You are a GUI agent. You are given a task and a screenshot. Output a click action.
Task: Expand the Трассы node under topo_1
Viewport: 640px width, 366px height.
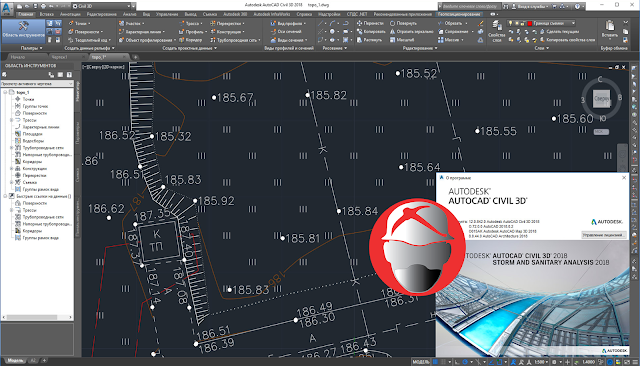[x=11, y=120]
